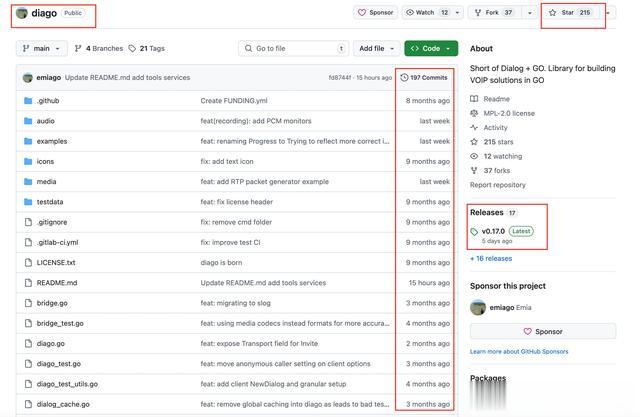Click the diago repository avatar icon
Image resolution: width=640 pixels, height=417 pixels.
(x=21, y=13)
